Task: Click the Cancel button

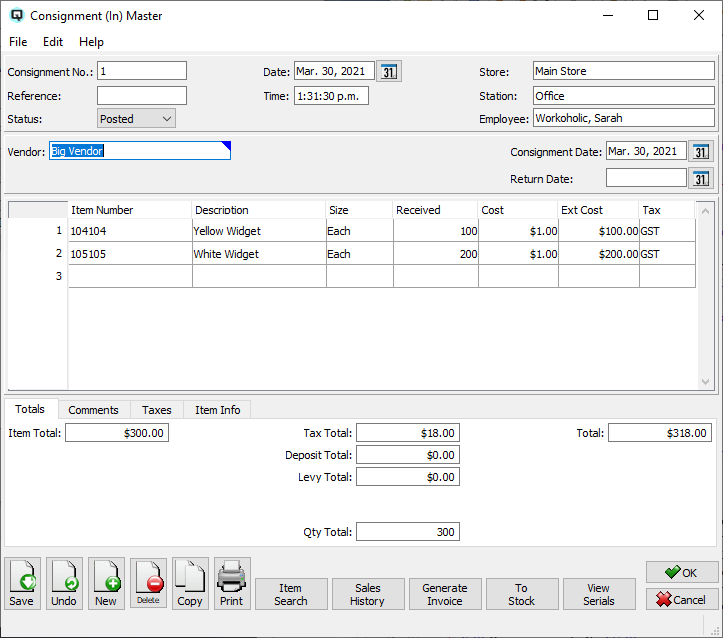Action: click(682, 599)
